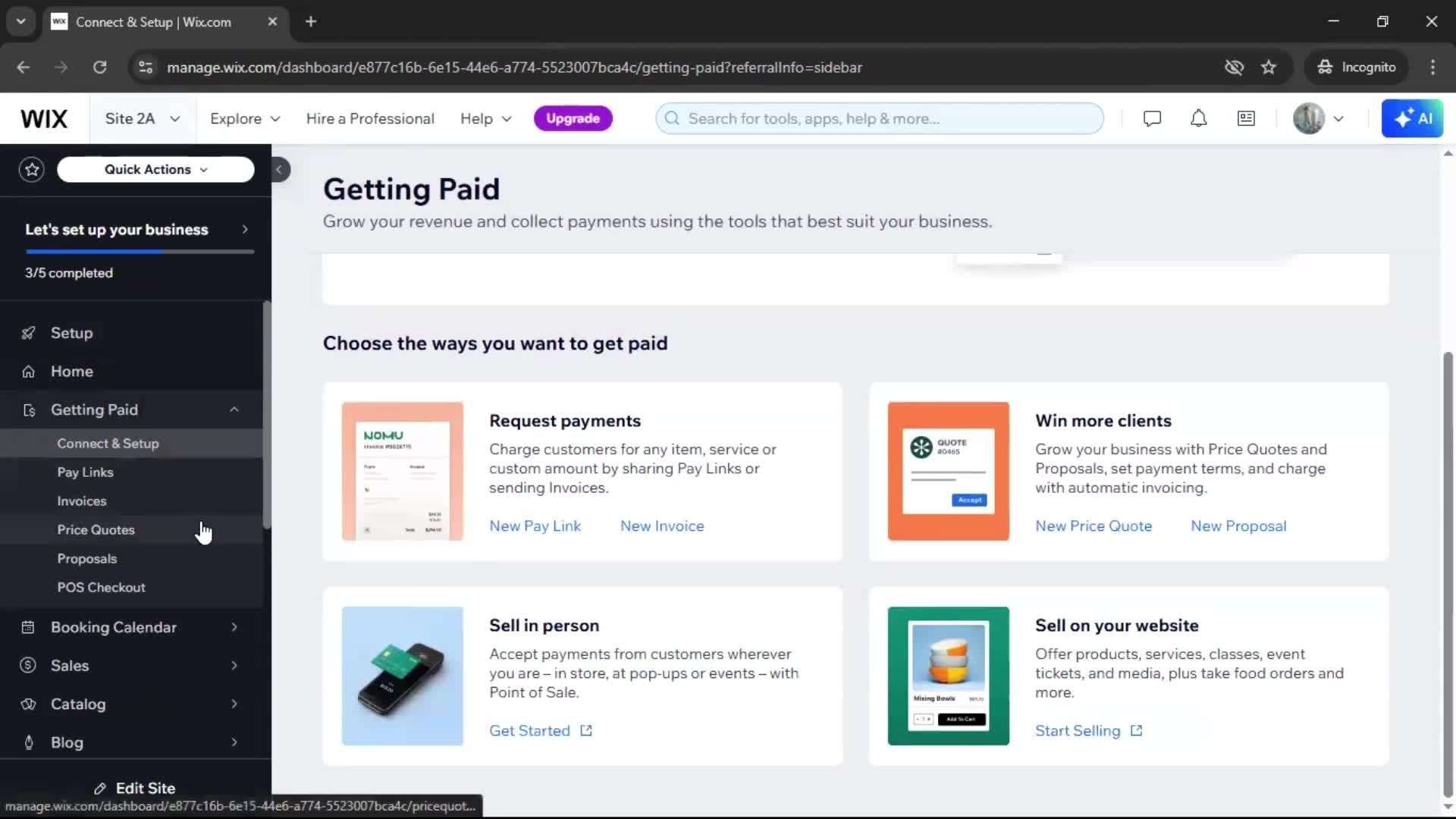1456x819 pixels.
Task: Close the Connect & Setup browser tab
Action: point(272,21)
